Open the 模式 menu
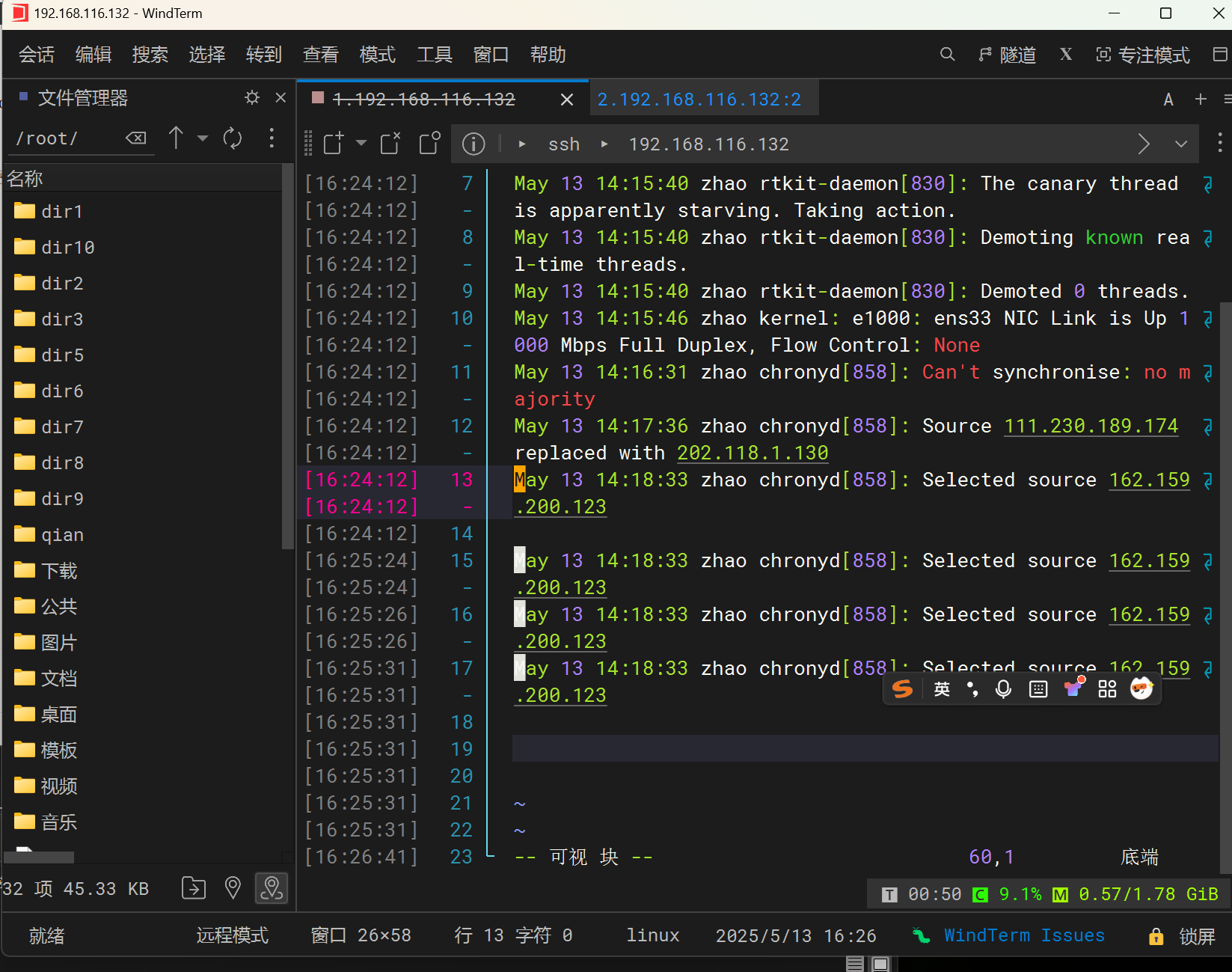 [377, 55]
